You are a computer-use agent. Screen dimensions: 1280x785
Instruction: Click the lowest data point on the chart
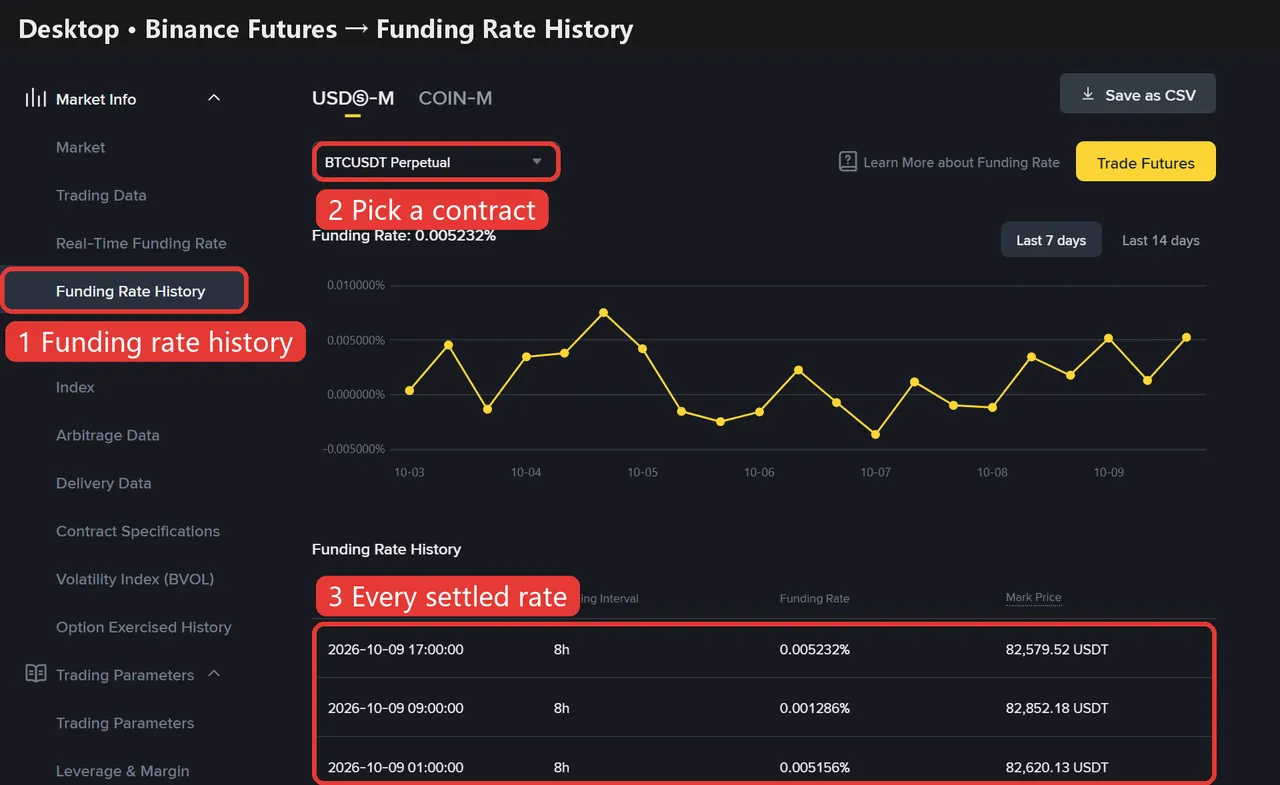point(876,434)
